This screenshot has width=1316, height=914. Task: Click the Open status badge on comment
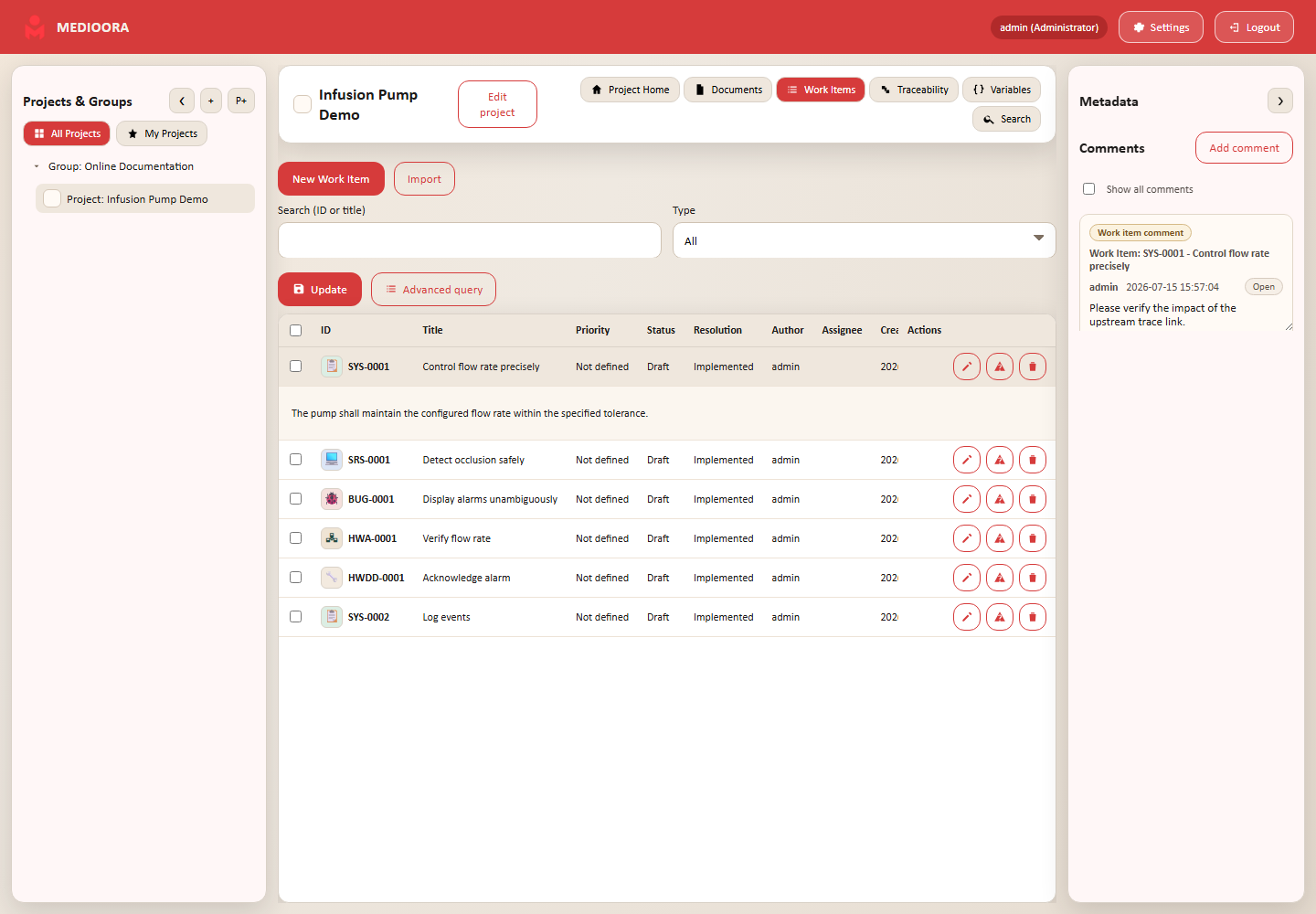(1264, 287)
